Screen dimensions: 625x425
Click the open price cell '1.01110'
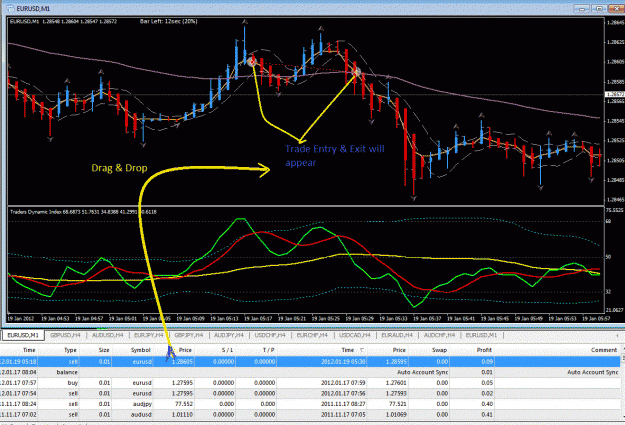(x=183, y=415)
